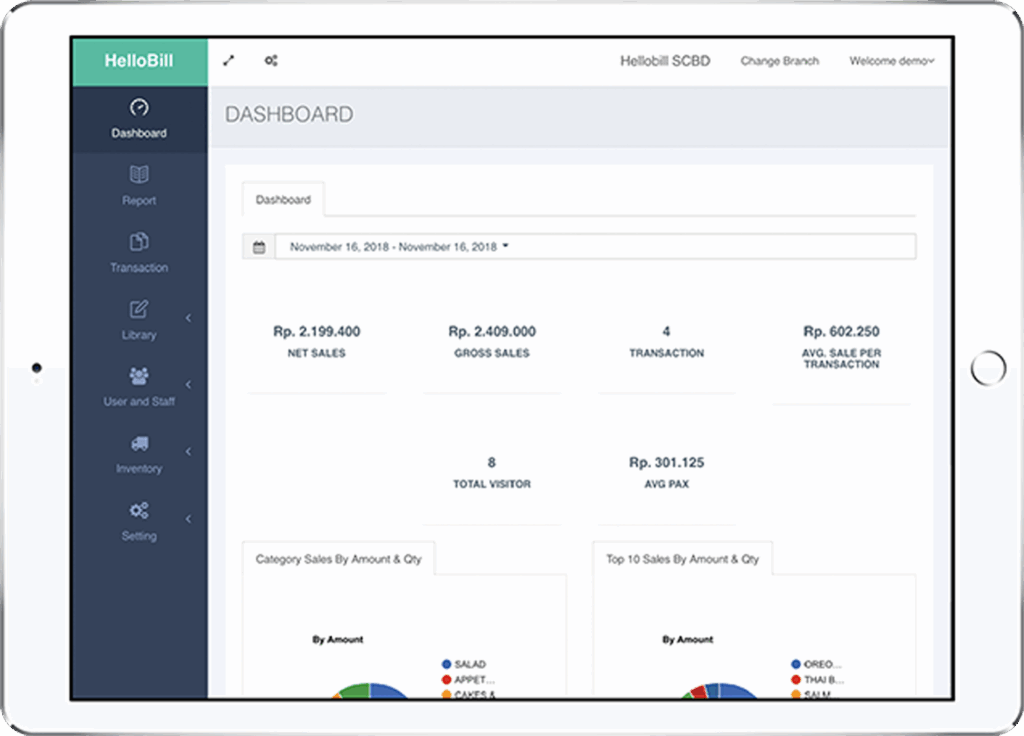Click the HelloBill logo
This screenshot has height=736, width=1024.
coord(138,61)
